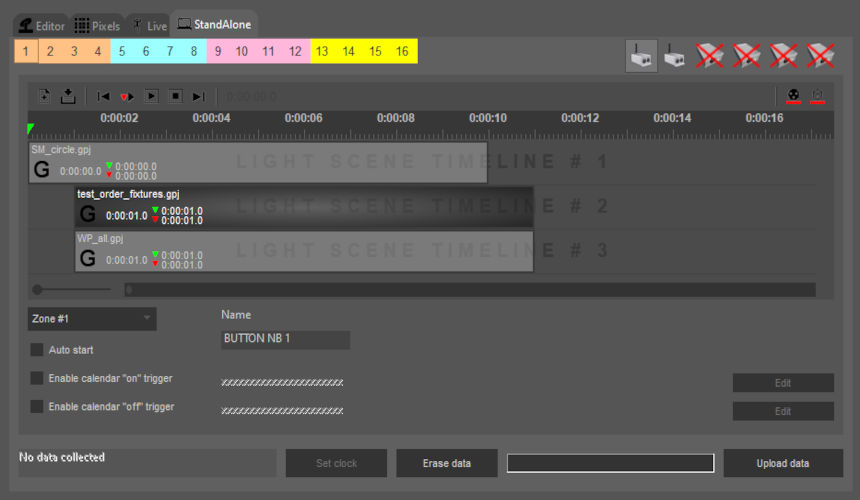Click the Upload data button

pyautogui.click(x=783, y=463)
